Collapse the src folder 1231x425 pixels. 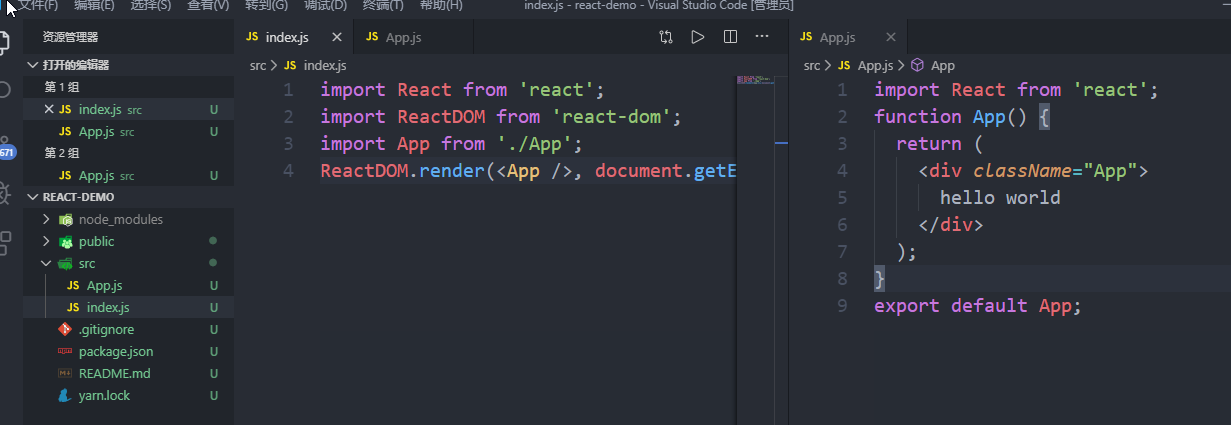click(46, 263)
